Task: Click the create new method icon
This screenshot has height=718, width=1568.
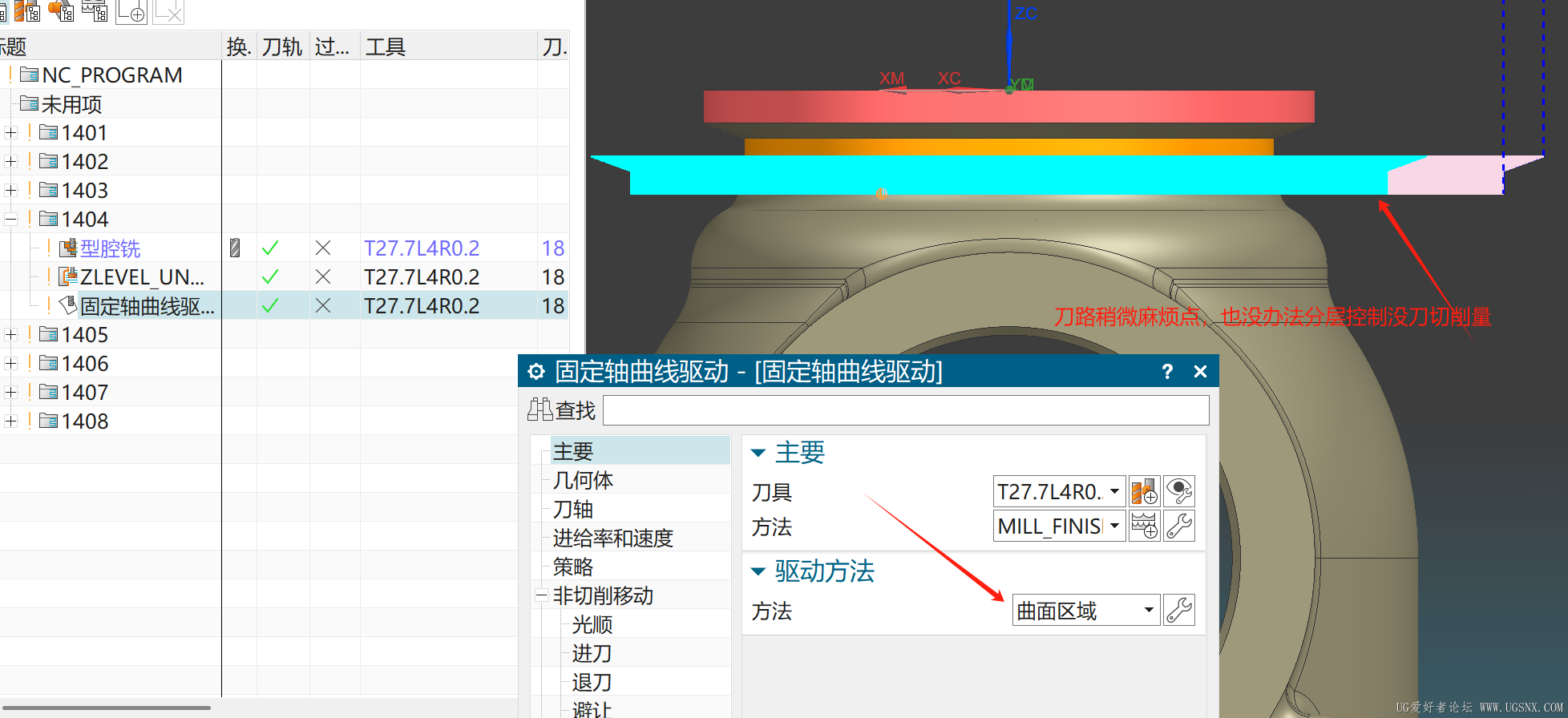Action: click(x=1144, y=526)
